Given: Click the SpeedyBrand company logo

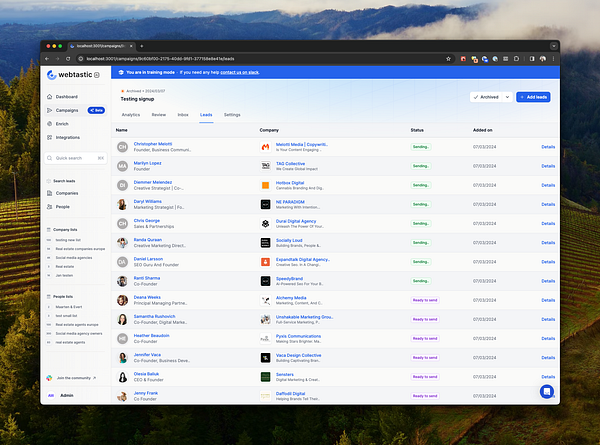Looking at the screenshot, I should click(x=265, y=281).
